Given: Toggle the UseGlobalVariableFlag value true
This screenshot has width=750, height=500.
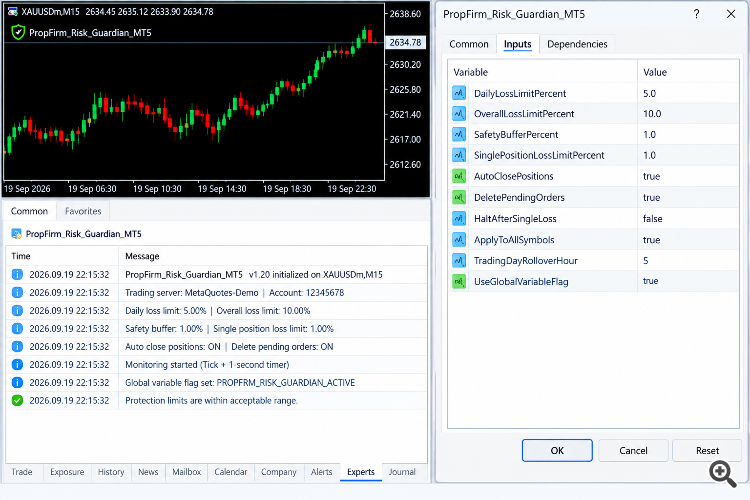Looking at the screenshot, I should (651, 281).
